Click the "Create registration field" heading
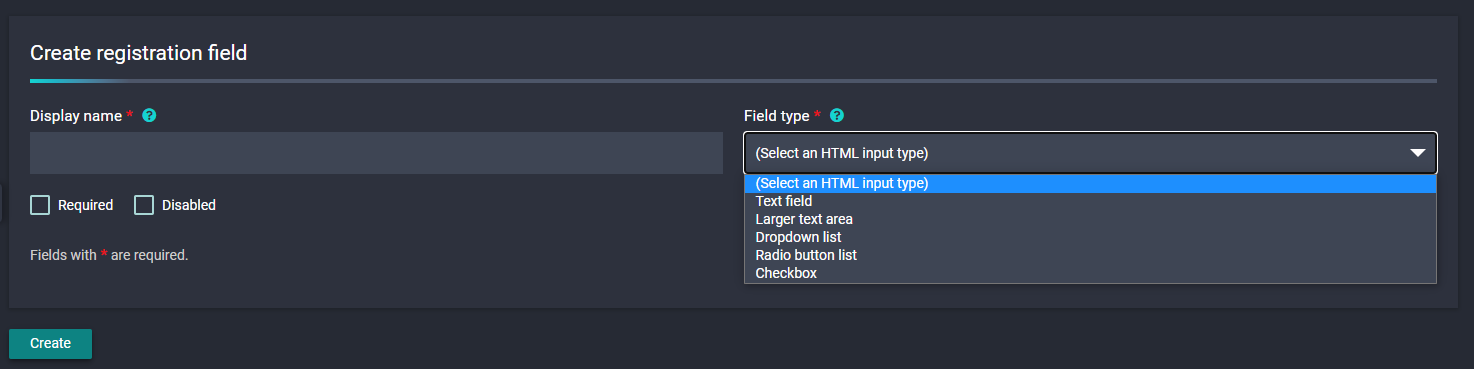Screen dimensions: 1474x369 (139, 53)
